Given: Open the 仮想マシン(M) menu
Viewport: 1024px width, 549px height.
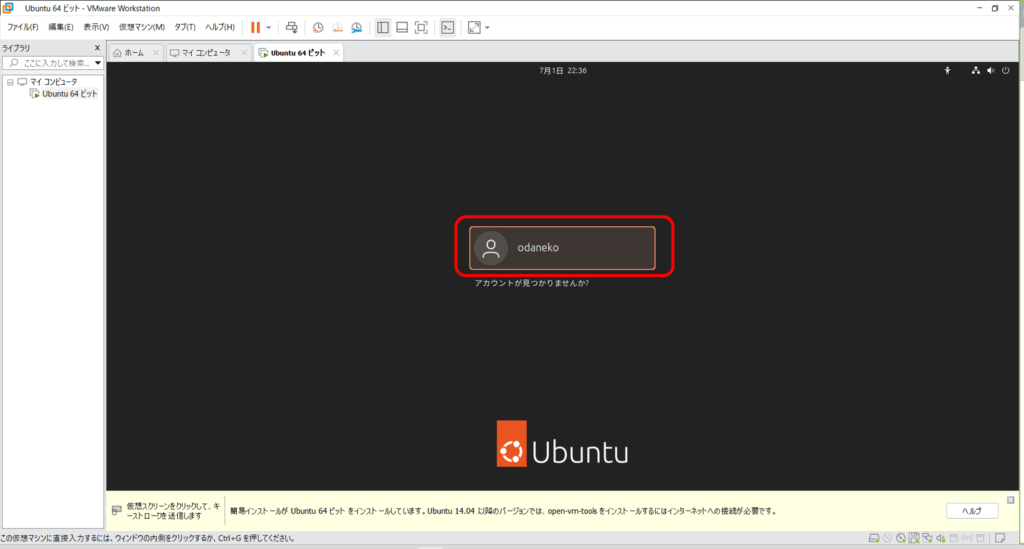Looking at the screenshot, I should point(141,27).
